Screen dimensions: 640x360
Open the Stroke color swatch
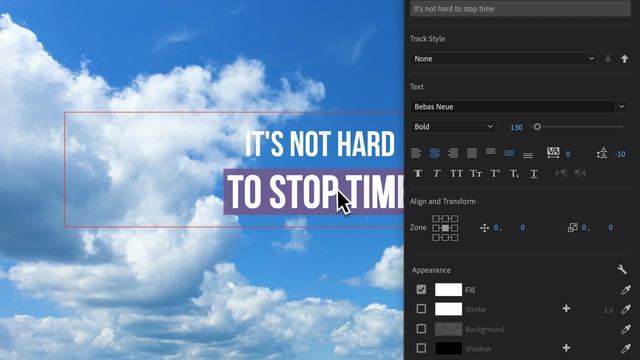pos(448,309)
